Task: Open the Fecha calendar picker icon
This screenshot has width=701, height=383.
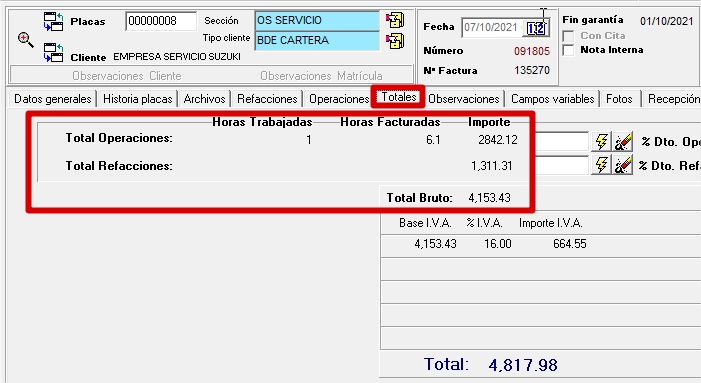Action: [x=536, y=28]
